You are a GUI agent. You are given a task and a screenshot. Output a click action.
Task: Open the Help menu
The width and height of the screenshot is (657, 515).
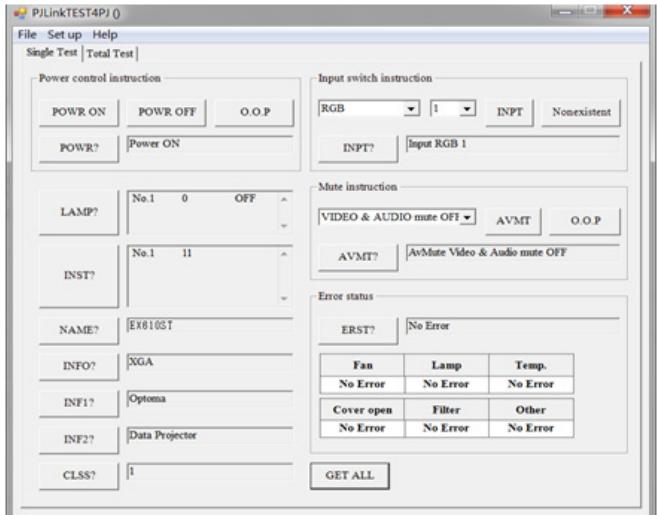(105, 35)
